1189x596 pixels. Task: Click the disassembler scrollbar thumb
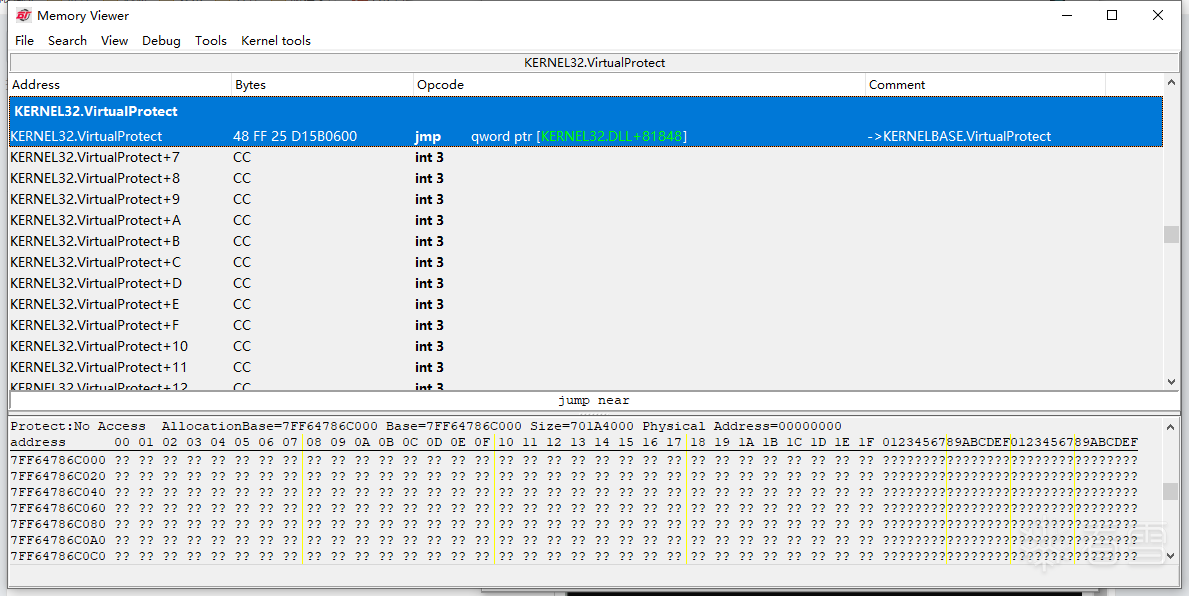point(1172,234)
